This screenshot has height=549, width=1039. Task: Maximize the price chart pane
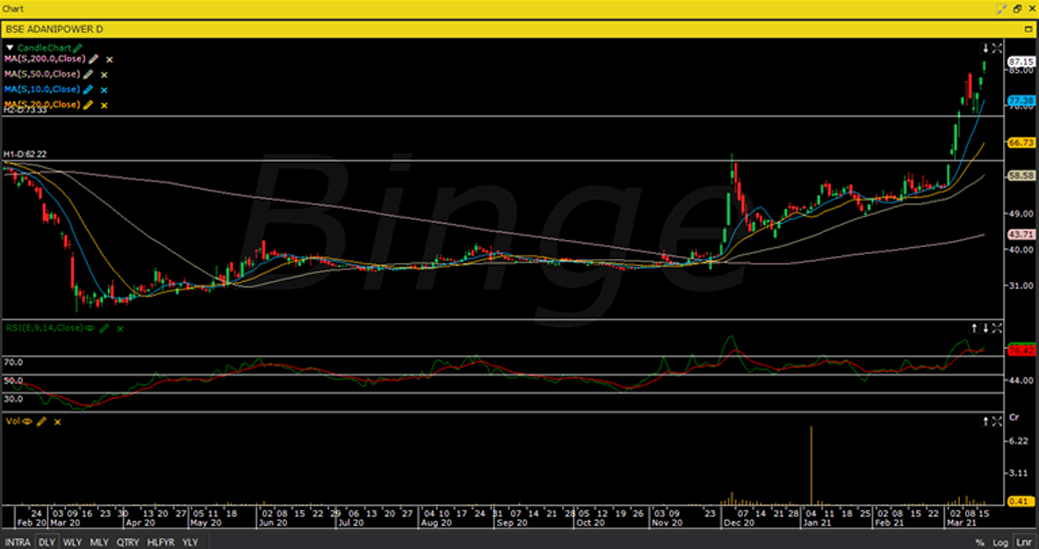point(997,48)
